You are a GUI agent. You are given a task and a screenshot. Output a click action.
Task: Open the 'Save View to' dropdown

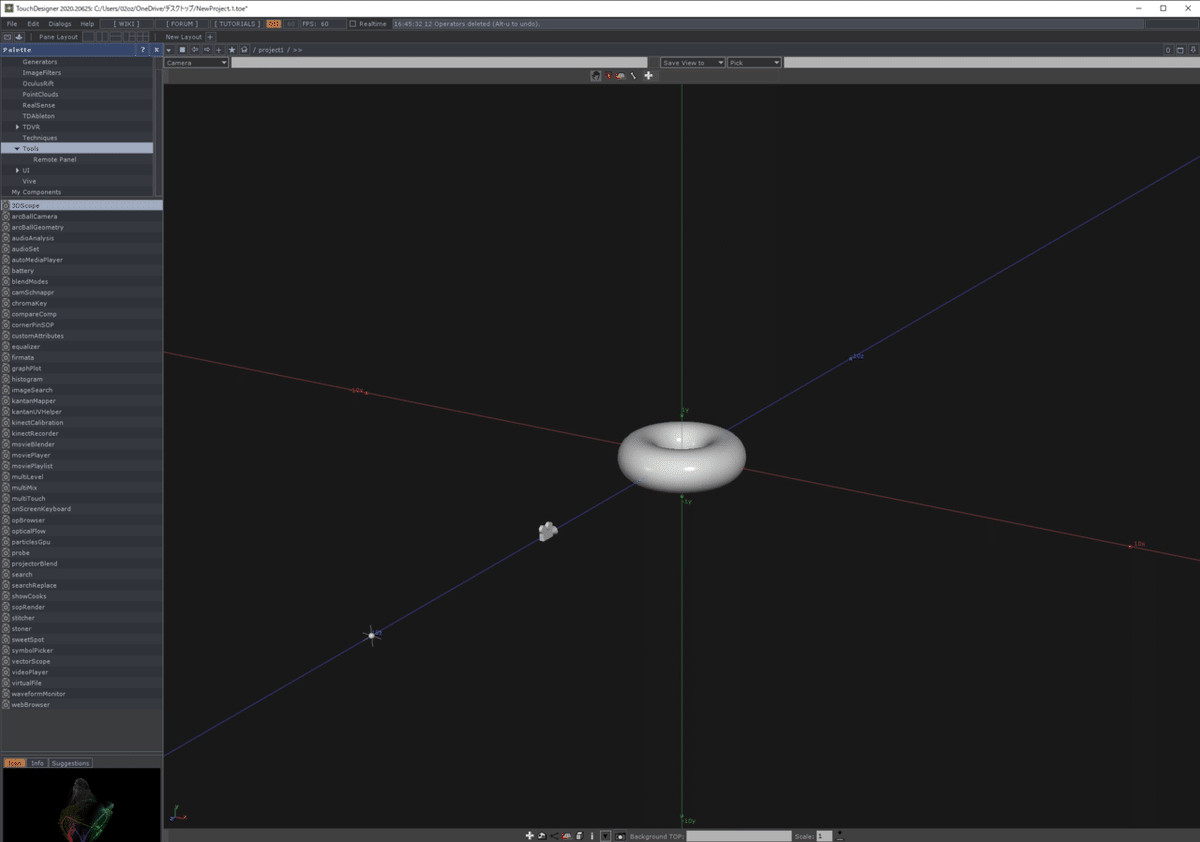tap(691, 61)
